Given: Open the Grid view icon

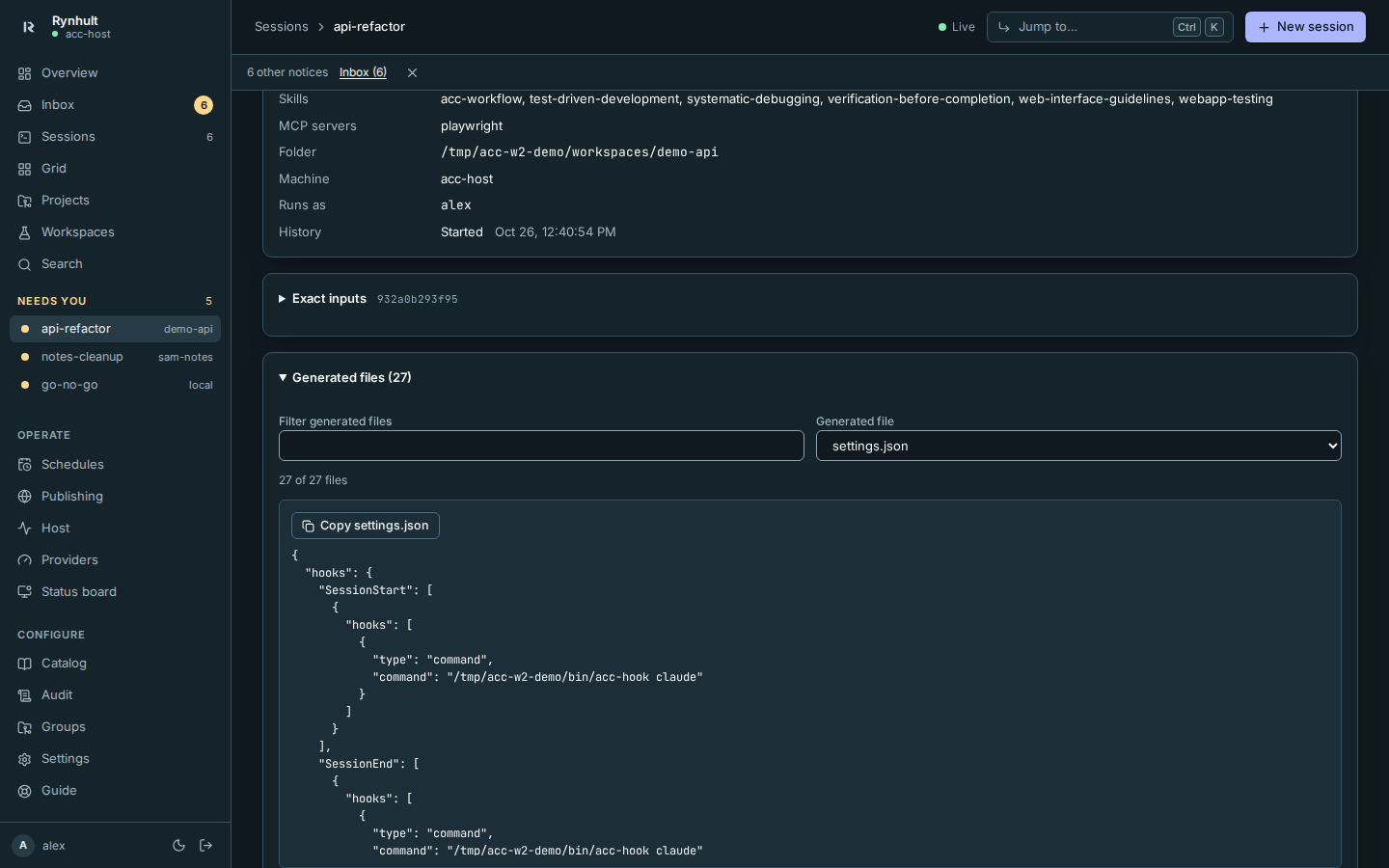Looking at the screenshot, I should click(x=25, y=169).
